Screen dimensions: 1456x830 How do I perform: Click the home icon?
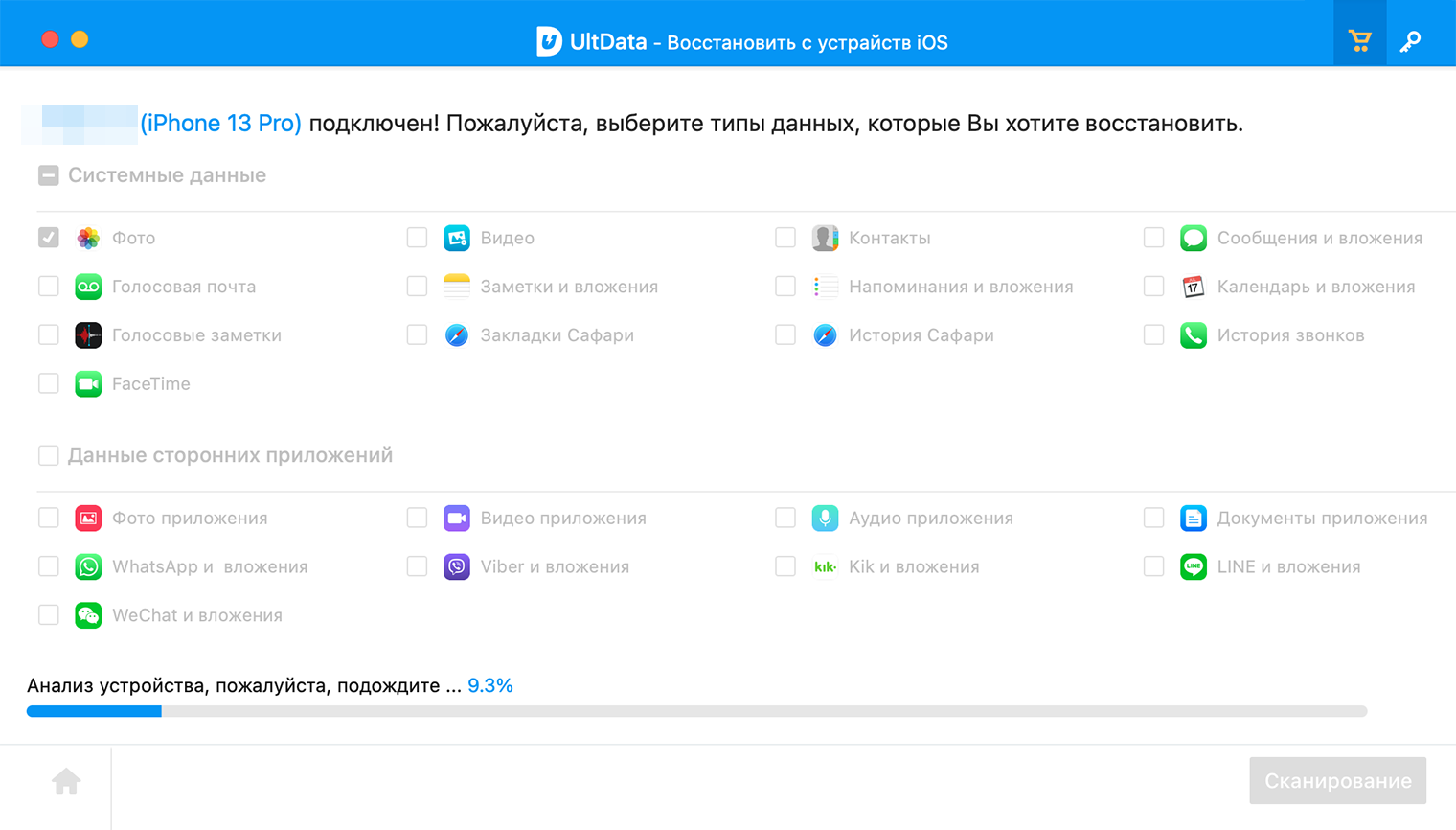pyautogui.click(x=66, y=781)
